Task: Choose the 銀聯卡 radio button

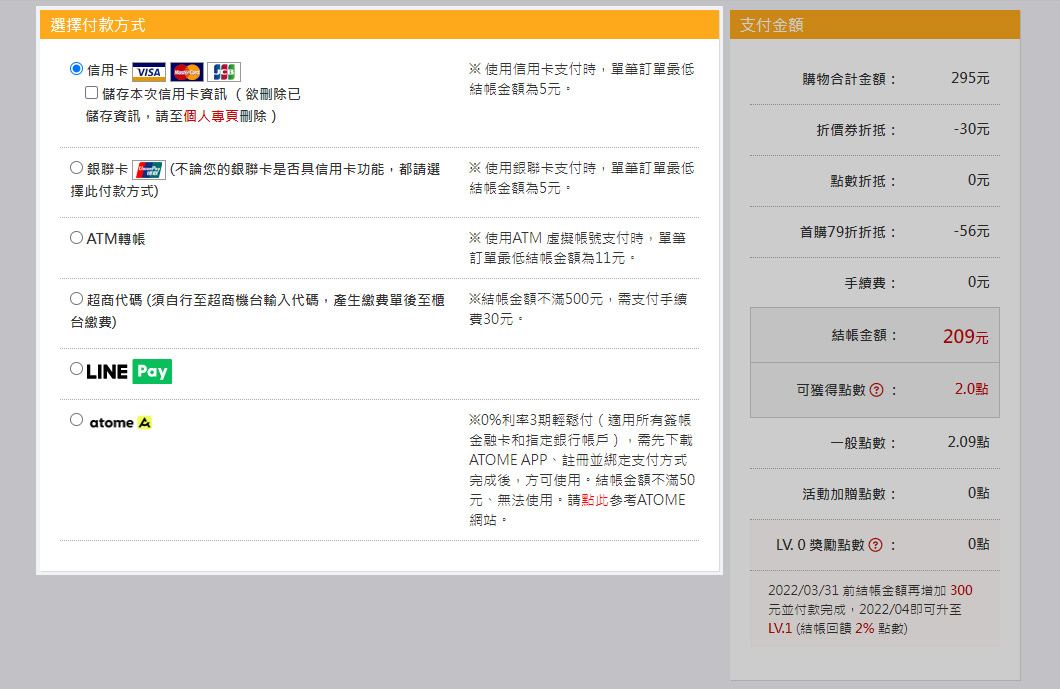Action: coord(77,168)
